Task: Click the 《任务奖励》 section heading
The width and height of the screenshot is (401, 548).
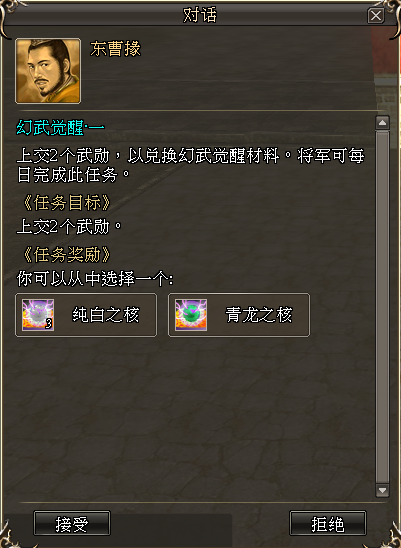Action: [x=66, y=255]
